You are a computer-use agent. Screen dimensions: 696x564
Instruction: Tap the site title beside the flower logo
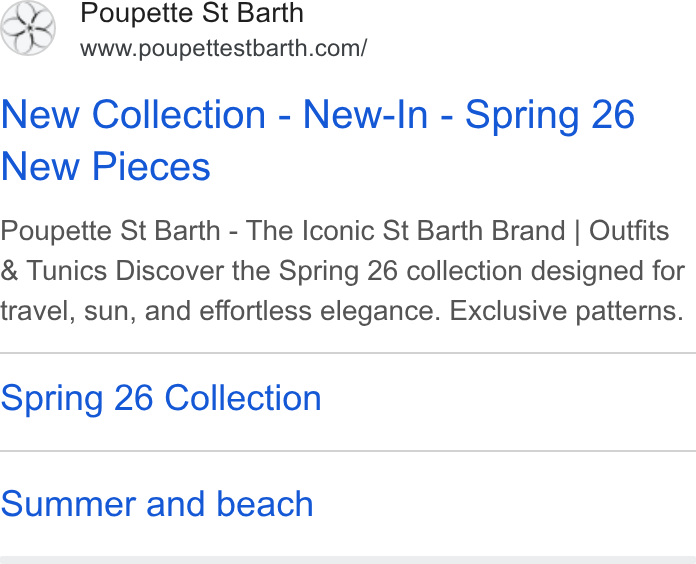(x=192, y=13)
